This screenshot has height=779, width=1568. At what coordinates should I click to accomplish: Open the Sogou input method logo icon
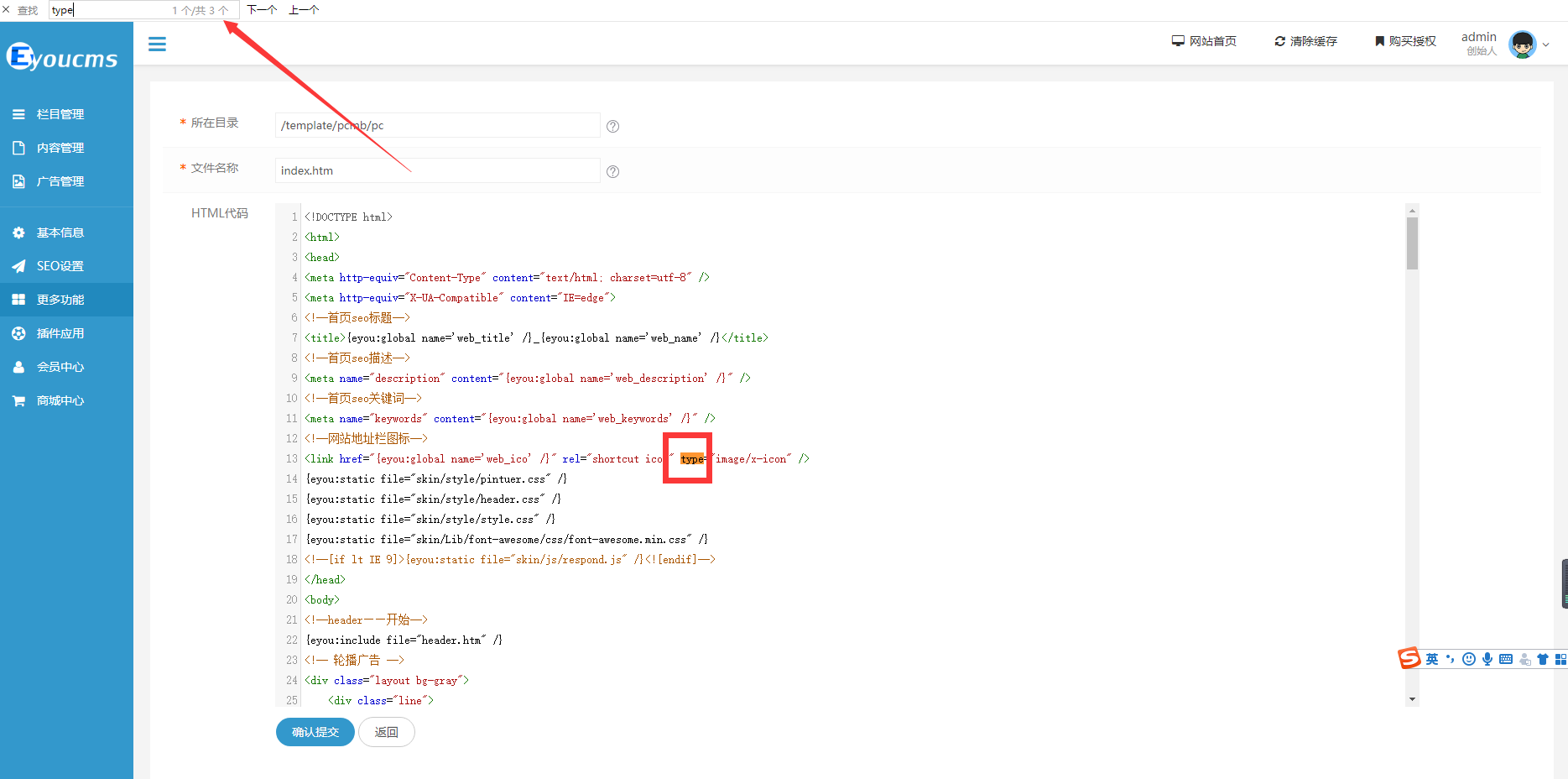[x=1409, y=659]
